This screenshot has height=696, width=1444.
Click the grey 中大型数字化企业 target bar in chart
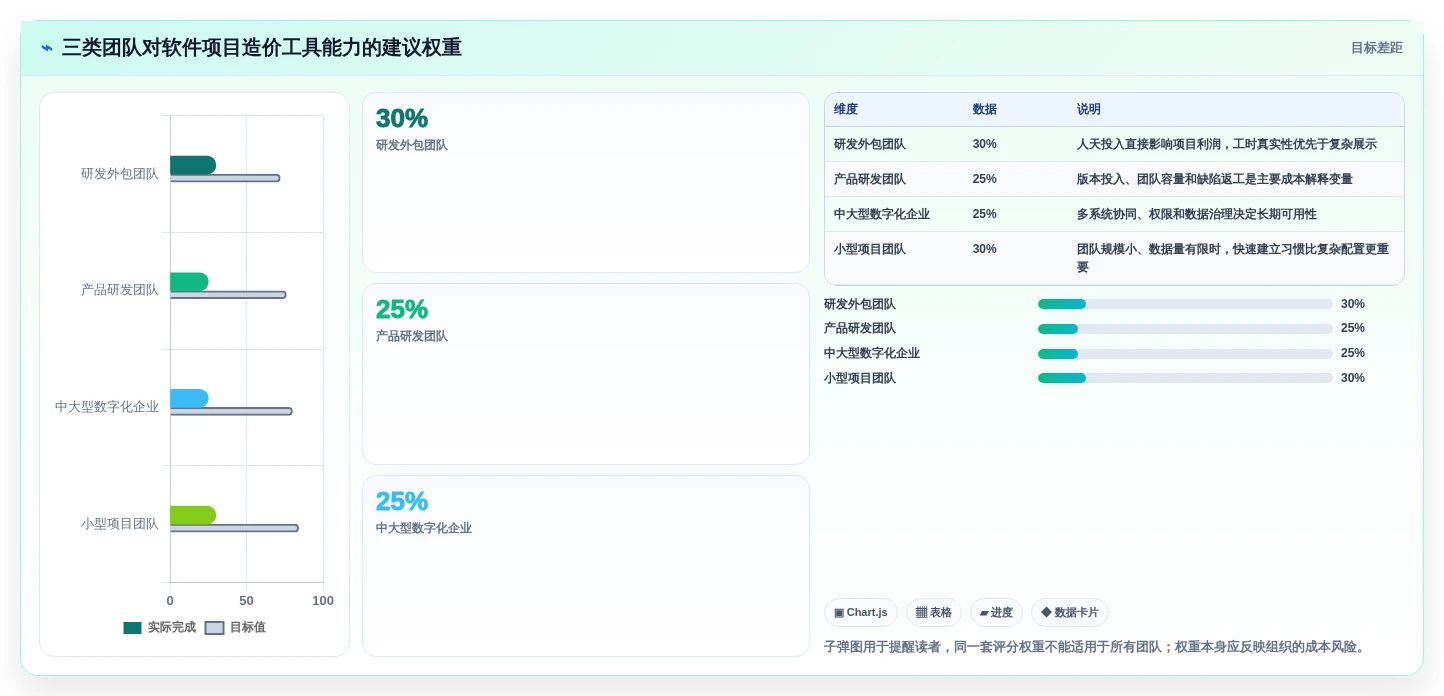tap(231, 411)
